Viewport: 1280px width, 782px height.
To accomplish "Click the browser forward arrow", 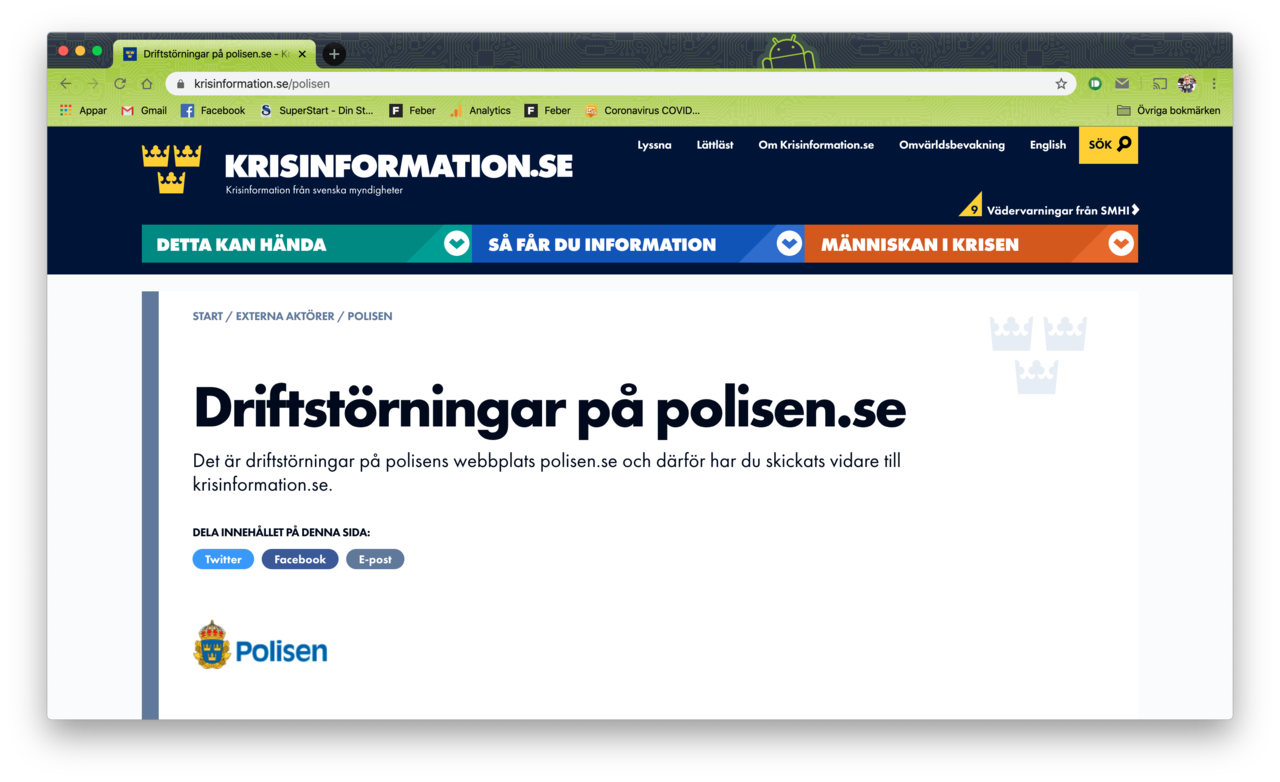I will tap(93, 84).
